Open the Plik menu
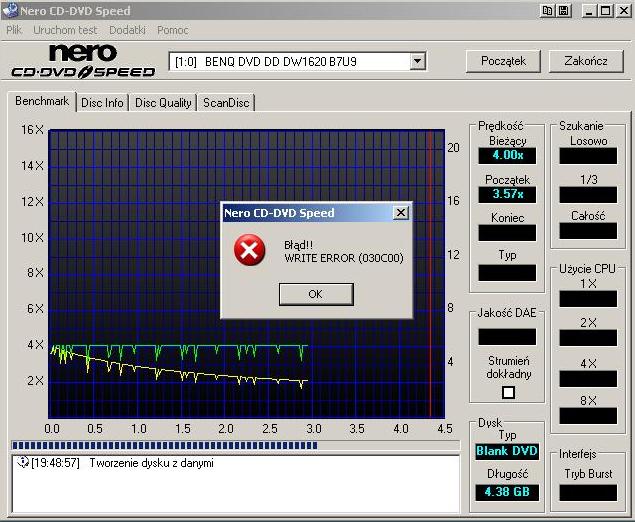Screen dimensions: 635x522 tap(14, 30)
